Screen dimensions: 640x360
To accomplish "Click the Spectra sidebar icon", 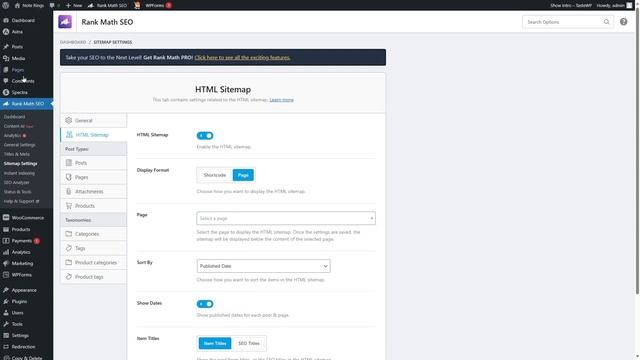I will pos(6,92).
